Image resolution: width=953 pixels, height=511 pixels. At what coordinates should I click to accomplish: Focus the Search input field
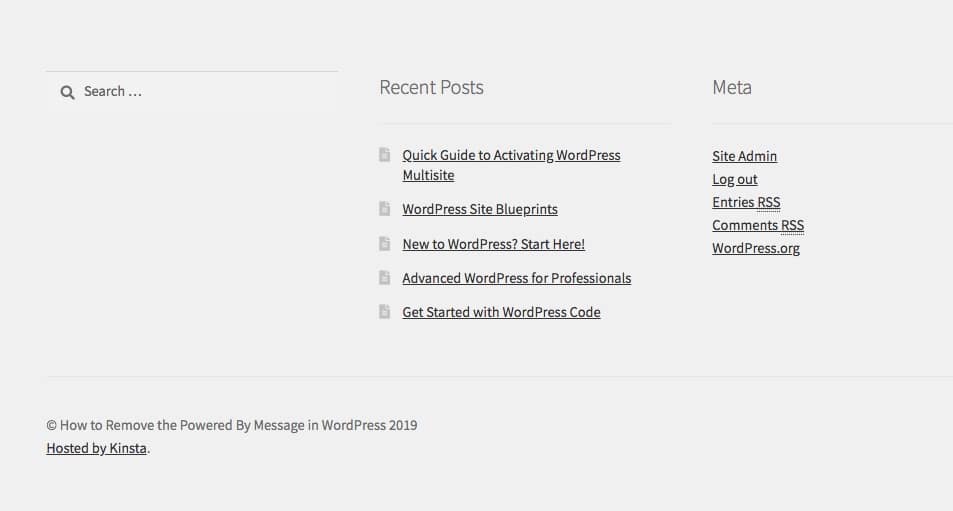pos(200,92)
